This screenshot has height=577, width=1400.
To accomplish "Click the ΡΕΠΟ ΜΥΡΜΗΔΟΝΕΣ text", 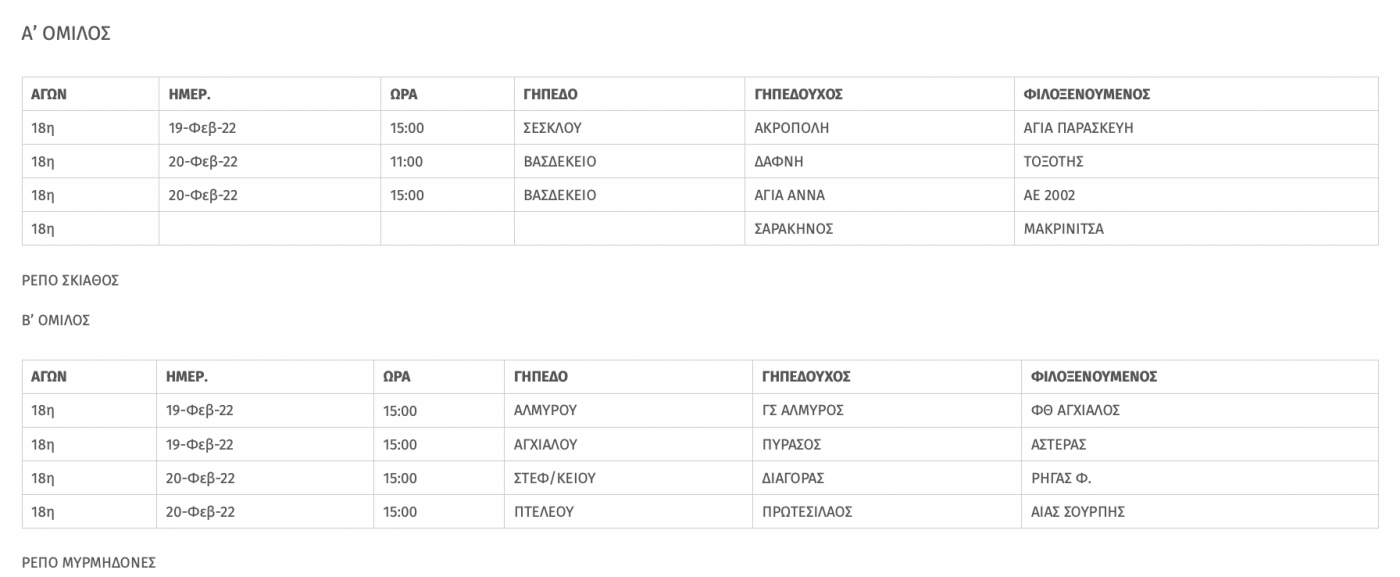I will pyautogui.click(x=89, y=563).
